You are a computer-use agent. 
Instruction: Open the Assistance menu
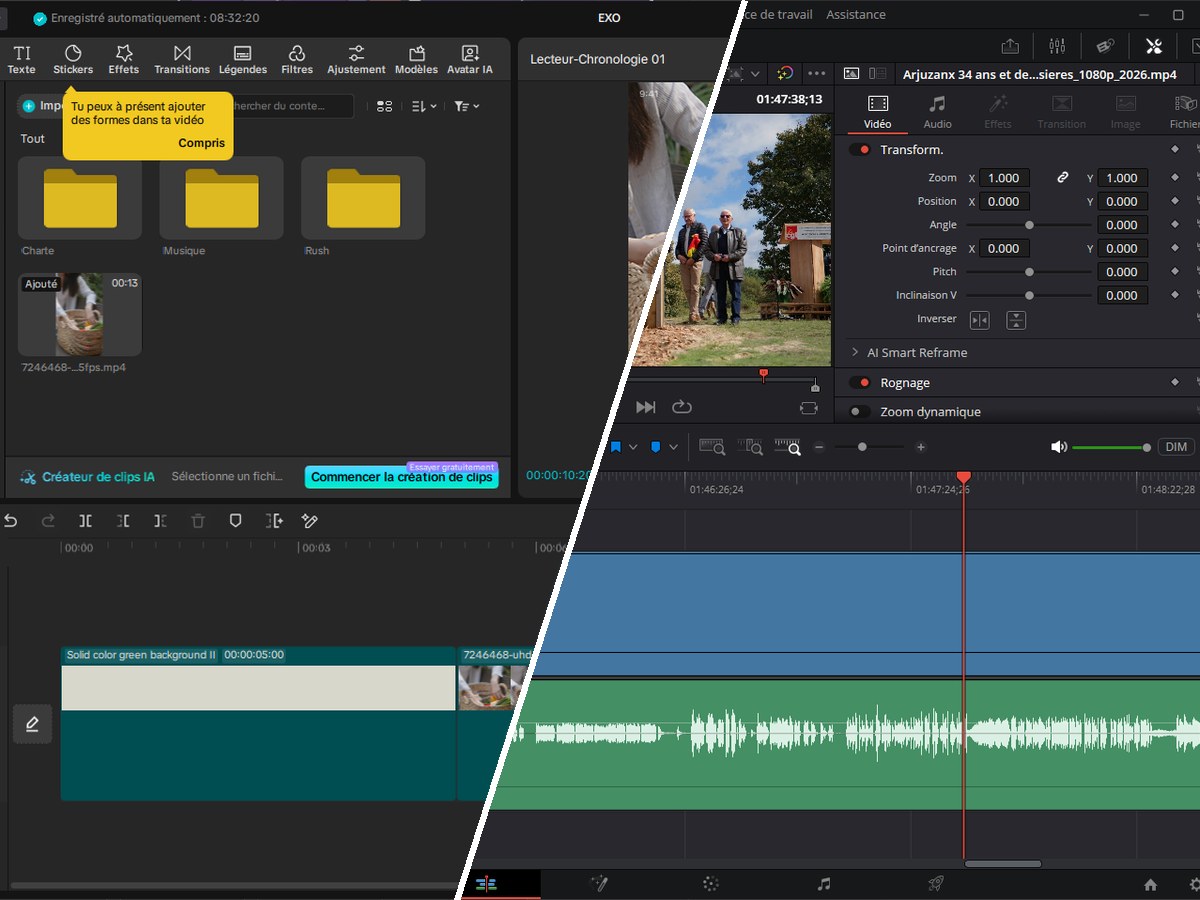[855, 14]
